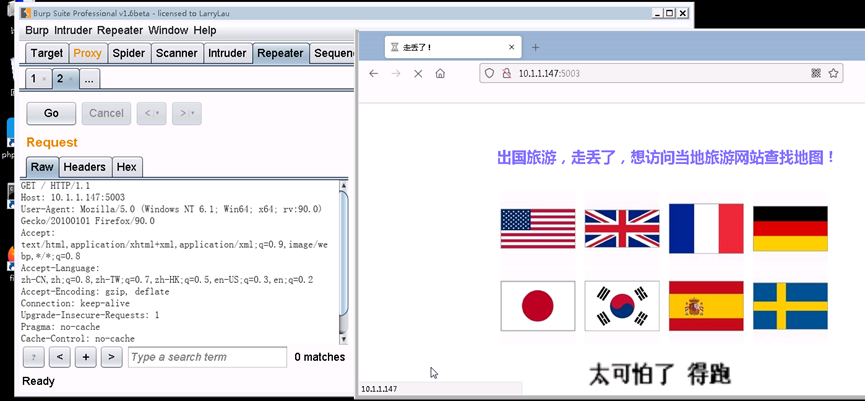Open the tracking protection shield icon
Viewport: 865px width, 401px height.
tap(489, 73)
